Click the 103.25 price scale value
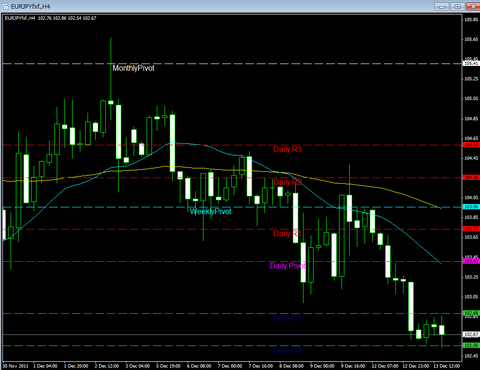480x370 pixels. tap(471, 277)
